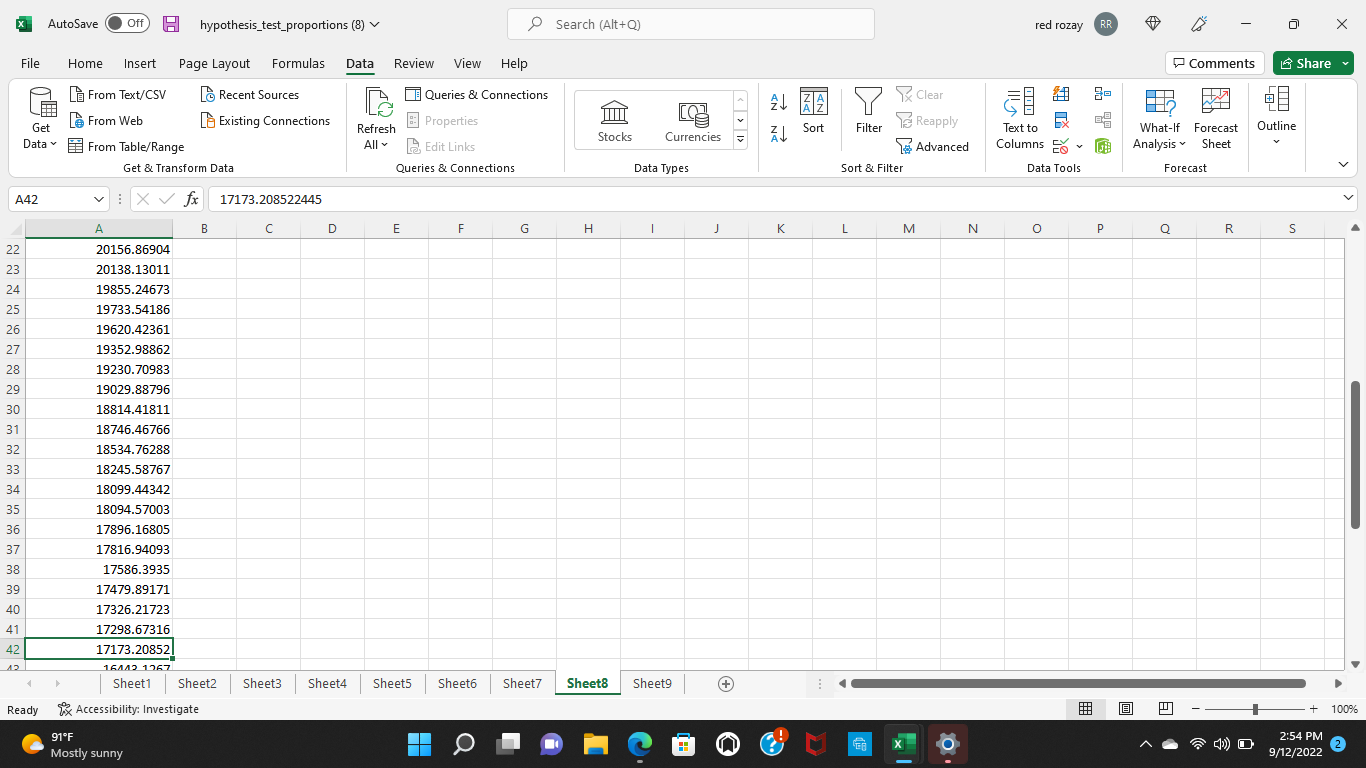
Task: Toggle the Filter button
Action: (869, 111)
